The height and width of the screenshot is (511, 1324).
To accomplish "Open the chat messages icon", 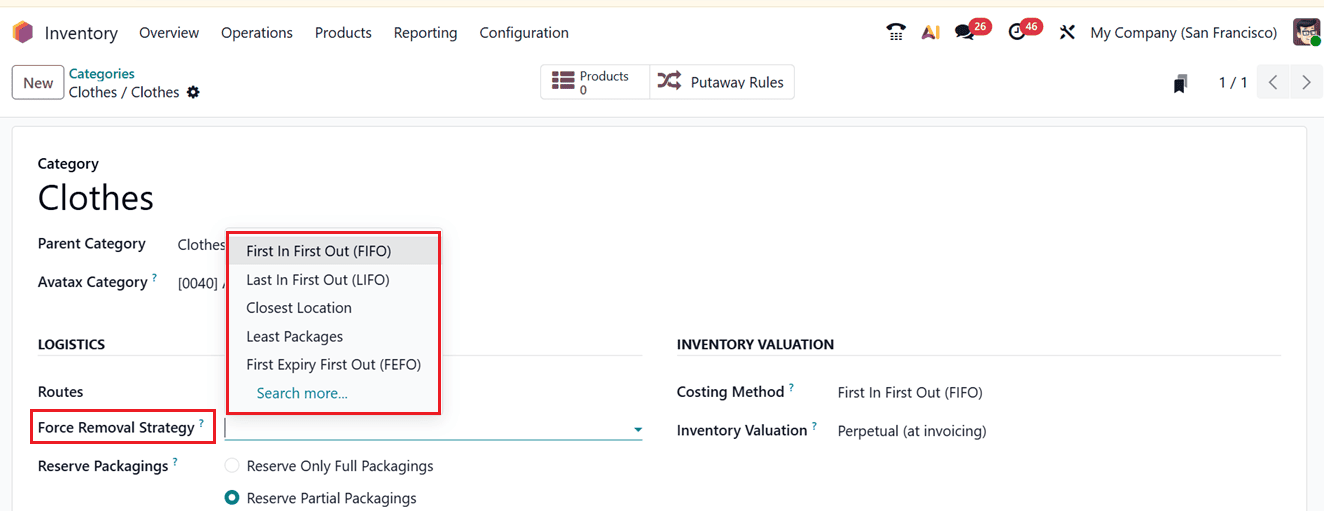I will (965, 32).
